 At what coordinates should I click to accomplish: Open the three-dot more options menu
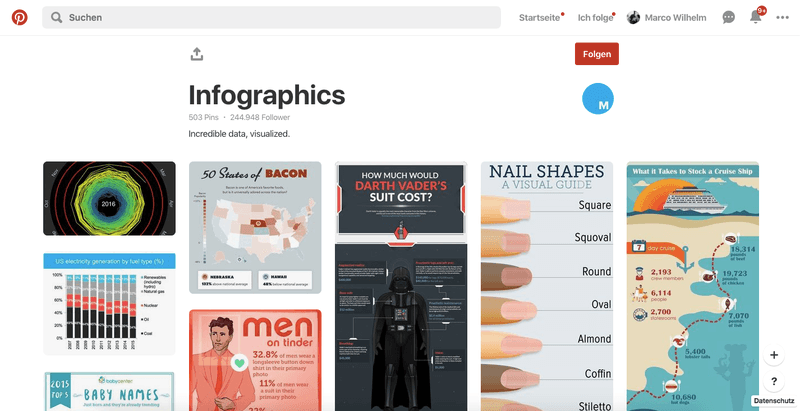pos(782,17)
